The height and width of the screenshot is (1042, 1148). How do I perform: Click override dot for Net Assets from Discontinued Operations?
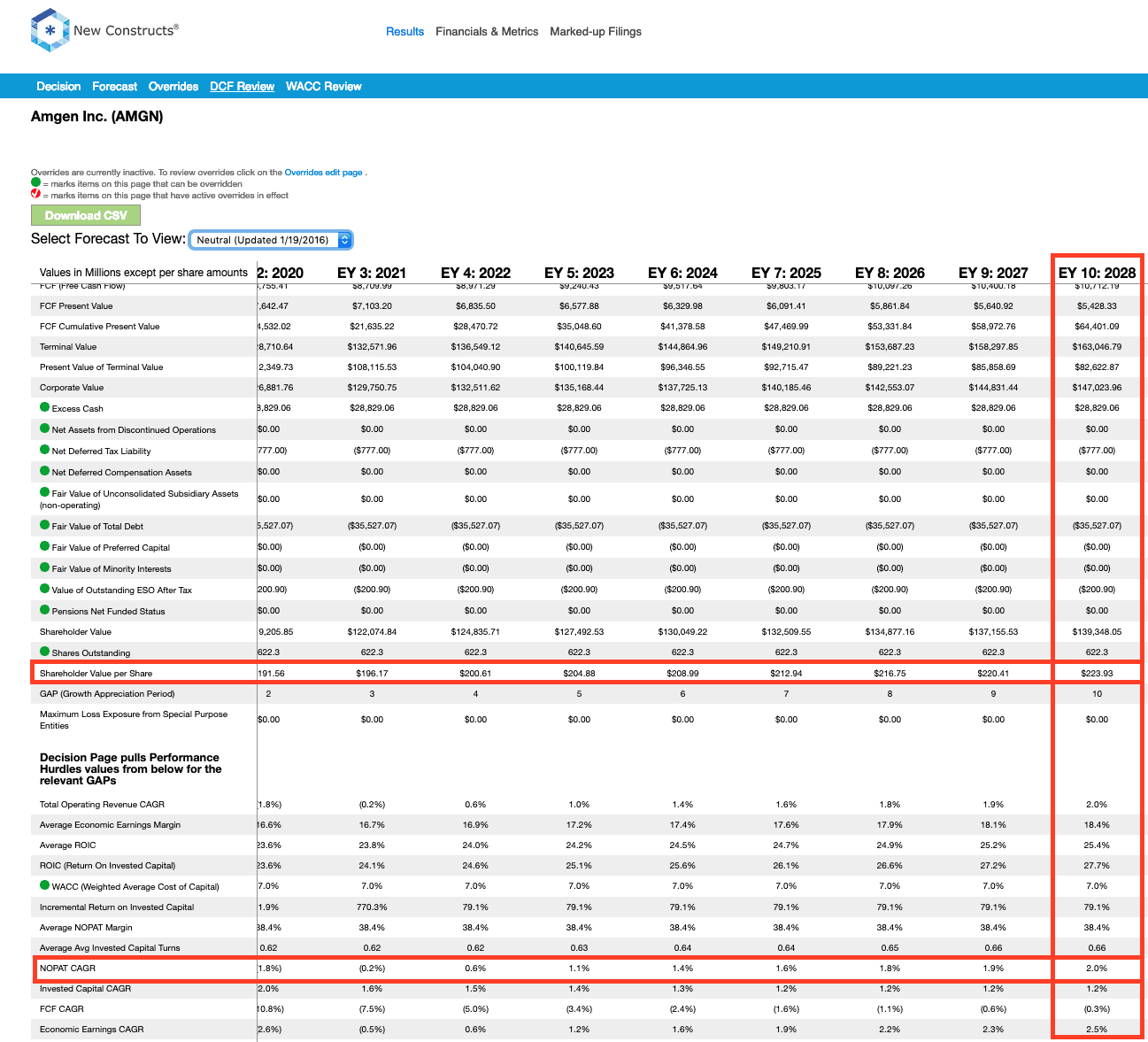[44, 428]
